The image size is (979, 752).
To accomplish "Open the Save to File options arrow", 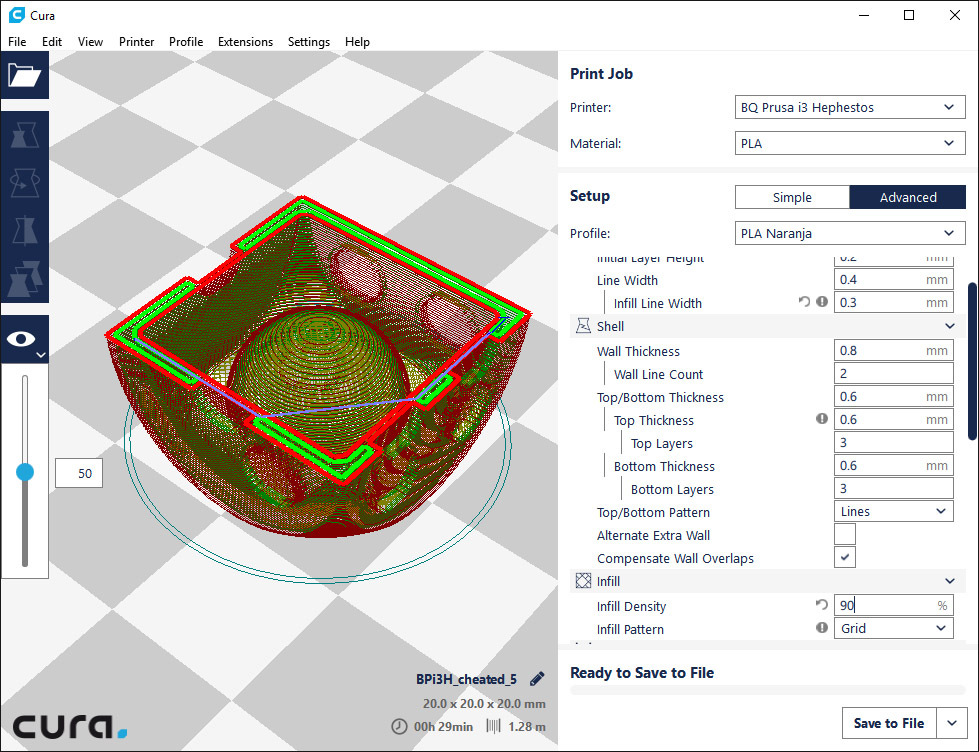I will tap(952, 723).
